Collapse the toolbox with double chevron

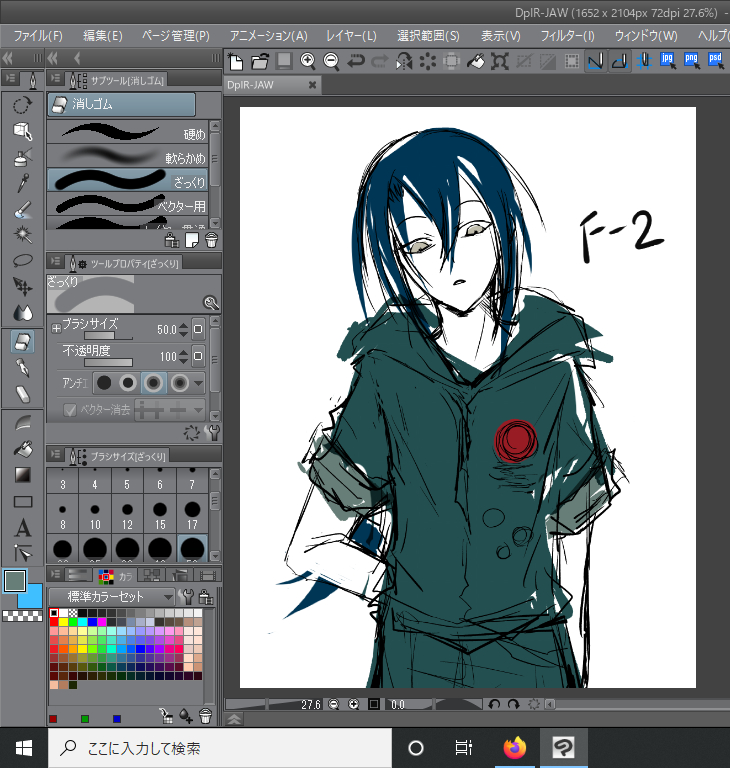[7, 58]
